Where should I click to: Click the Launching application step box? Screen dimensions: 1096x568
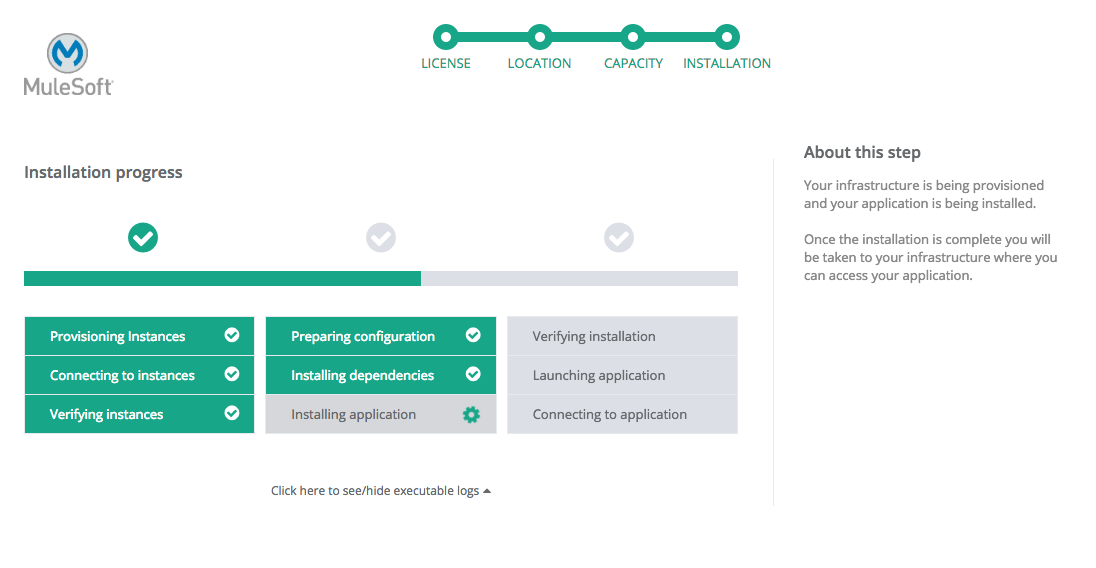pos(622,376)
